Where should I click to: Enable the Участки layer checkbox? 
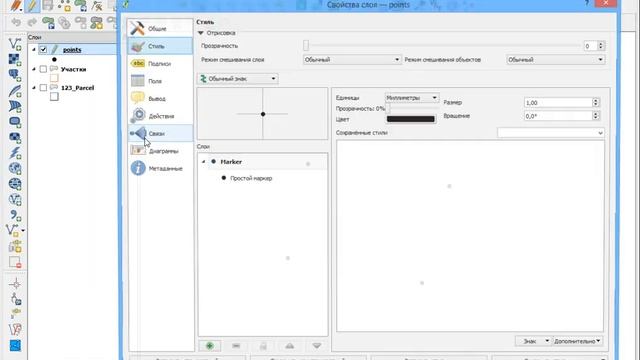click(43, 69)
